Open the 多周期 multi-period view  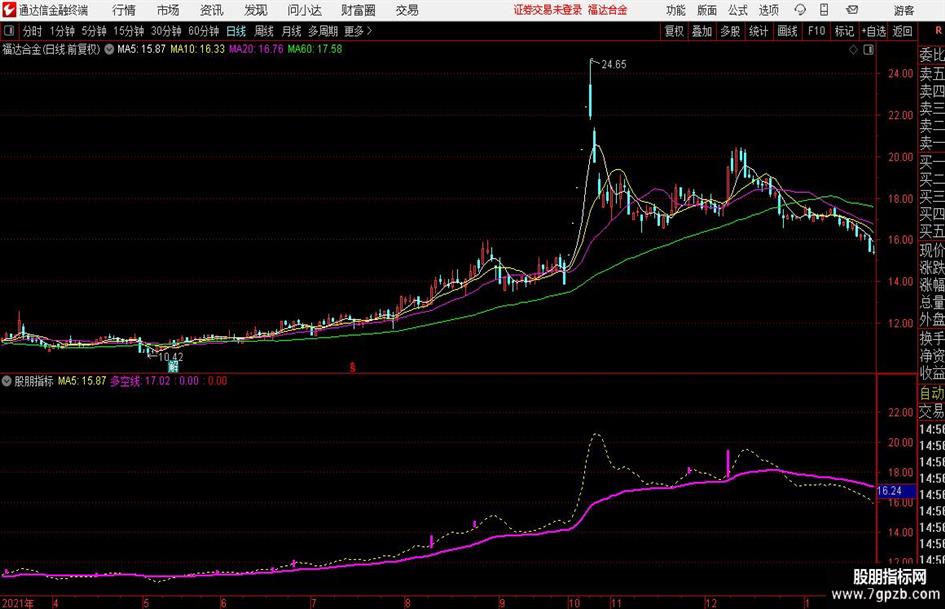coord(323,31)
